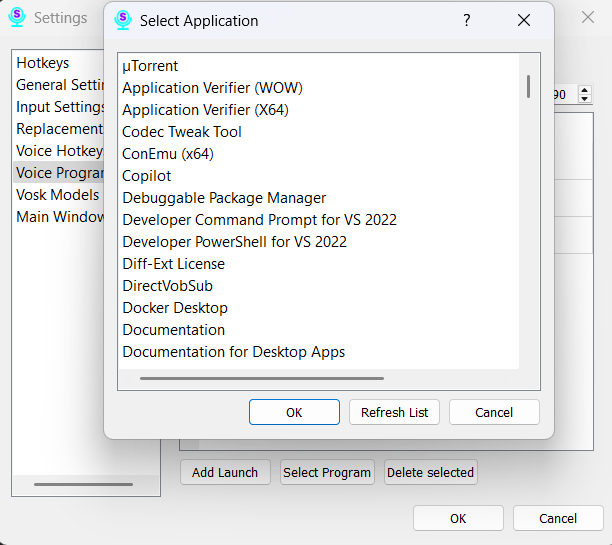Click the Select Application dialog's microphone icon
612x545 pixels.
(123, 20)
